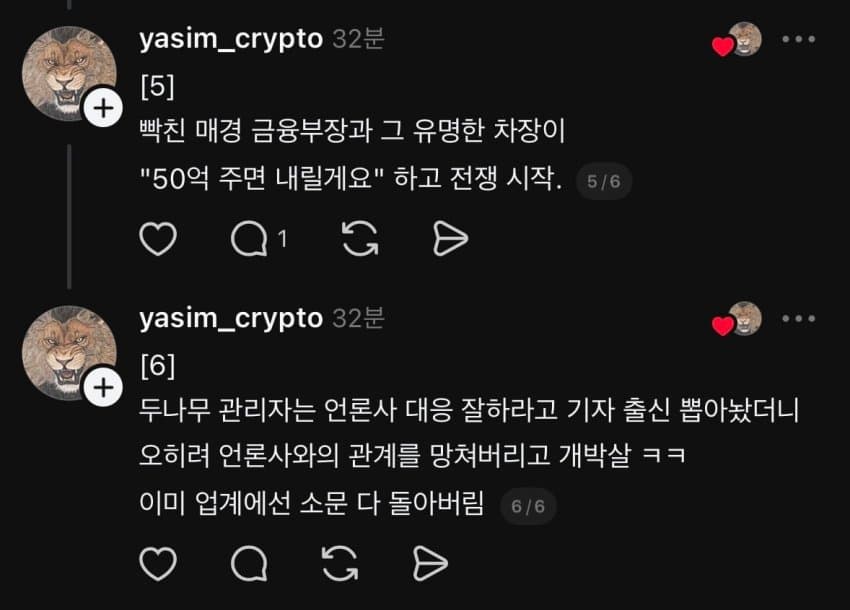Open replies on the [5] post
The height and width of the screenshot is (610, 850).
258,239
